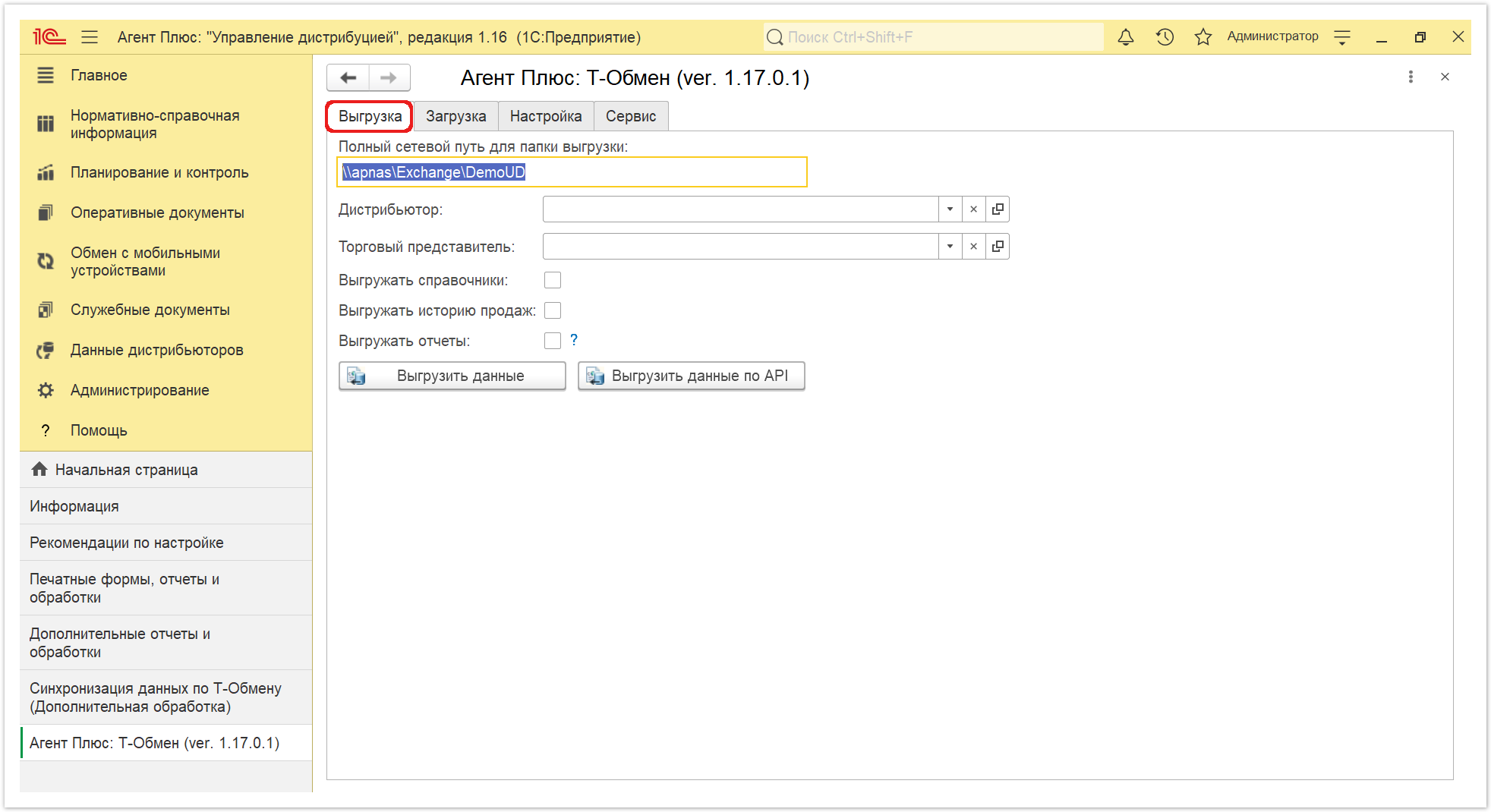1491x812 pixels.
Task: Open the form's three-dot more menu
Action: 1411,77
